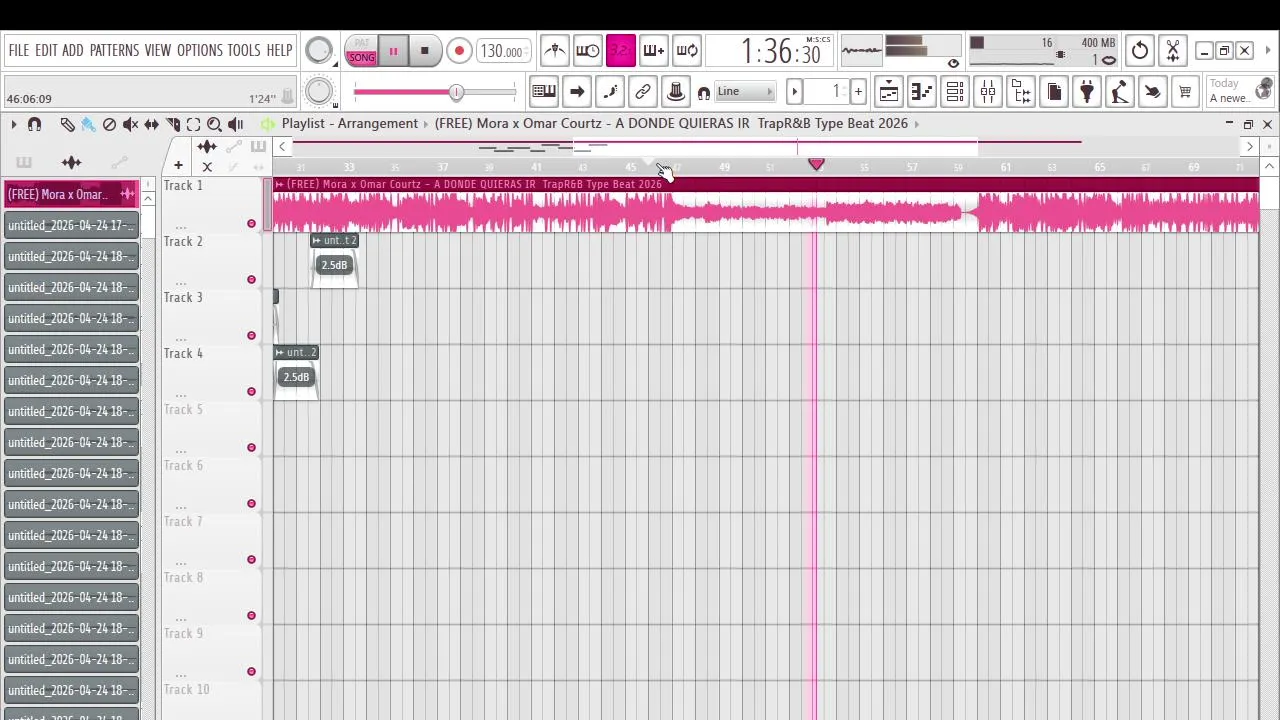The width and height of the screenshot is (1280, 720).
Task: Open the audio editor scissors icon
Action: [x=1173, y=50]
